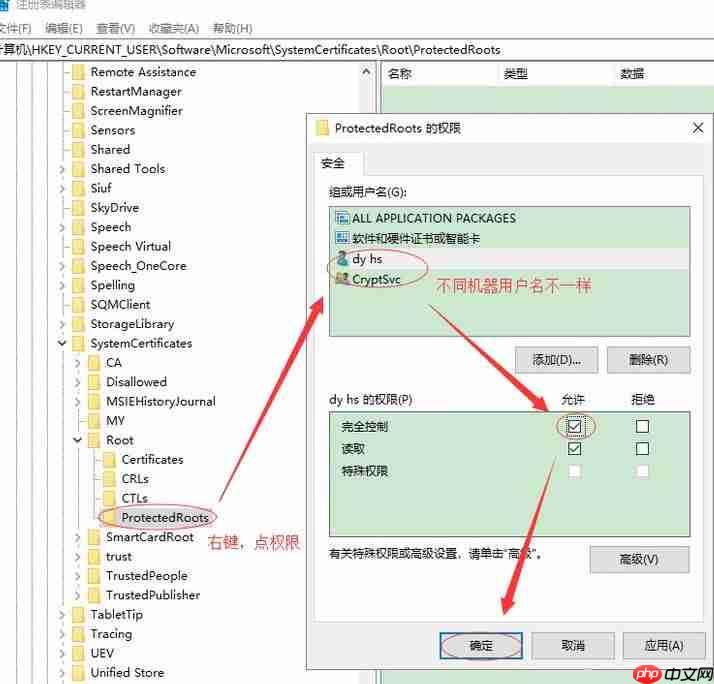The height and width of the screenshot is (684, 714).
Task: Check Allow for 完全控制
Action: [574, 427]
